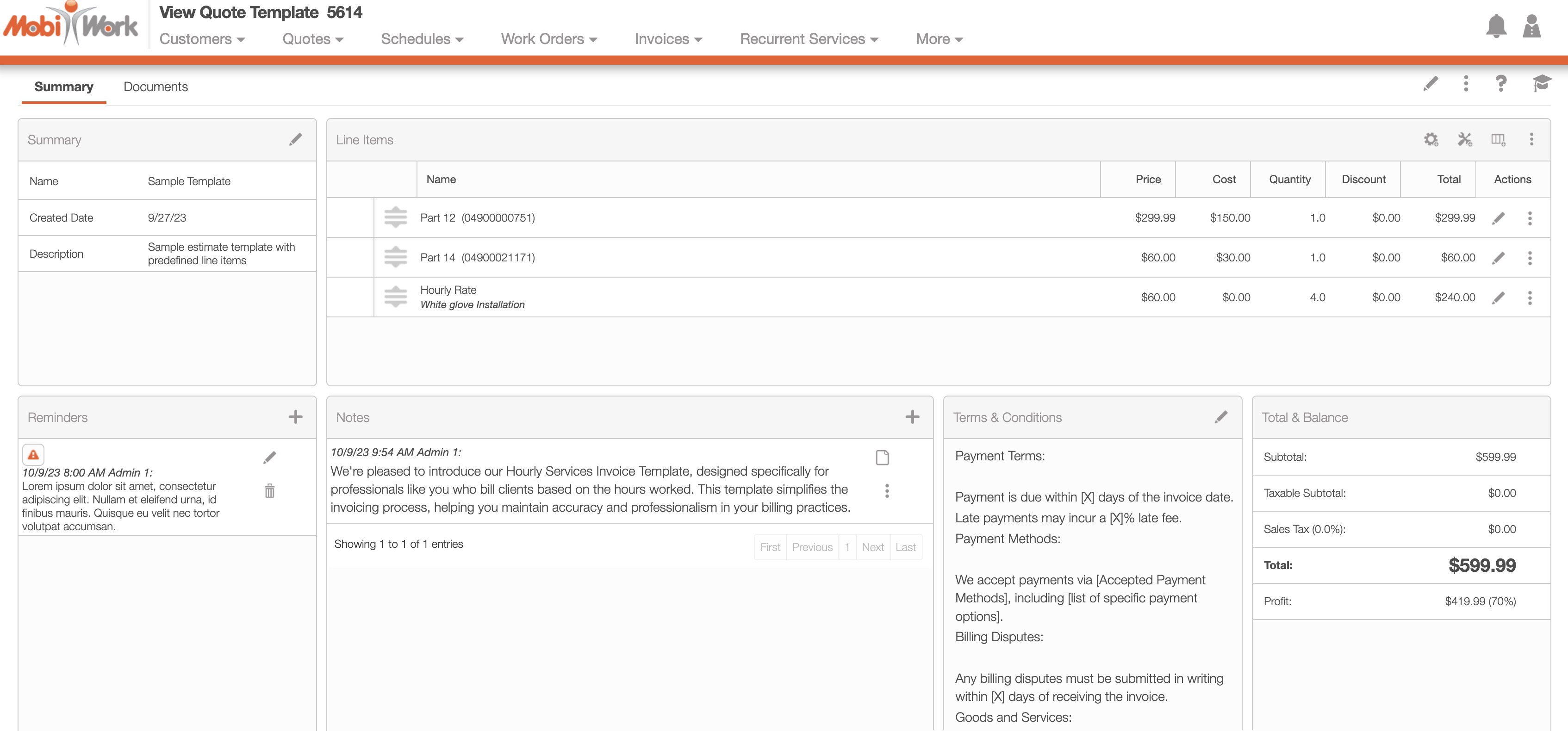Open the Line Items column settings icon

pyautogui.click(x=1498, y=139)
